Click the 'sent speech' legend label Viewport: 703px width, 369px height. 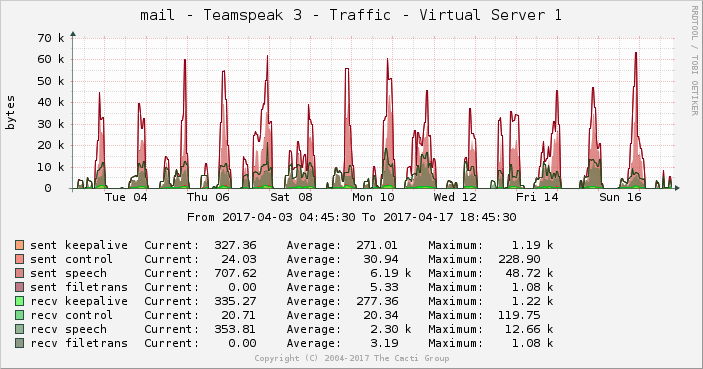69,273
